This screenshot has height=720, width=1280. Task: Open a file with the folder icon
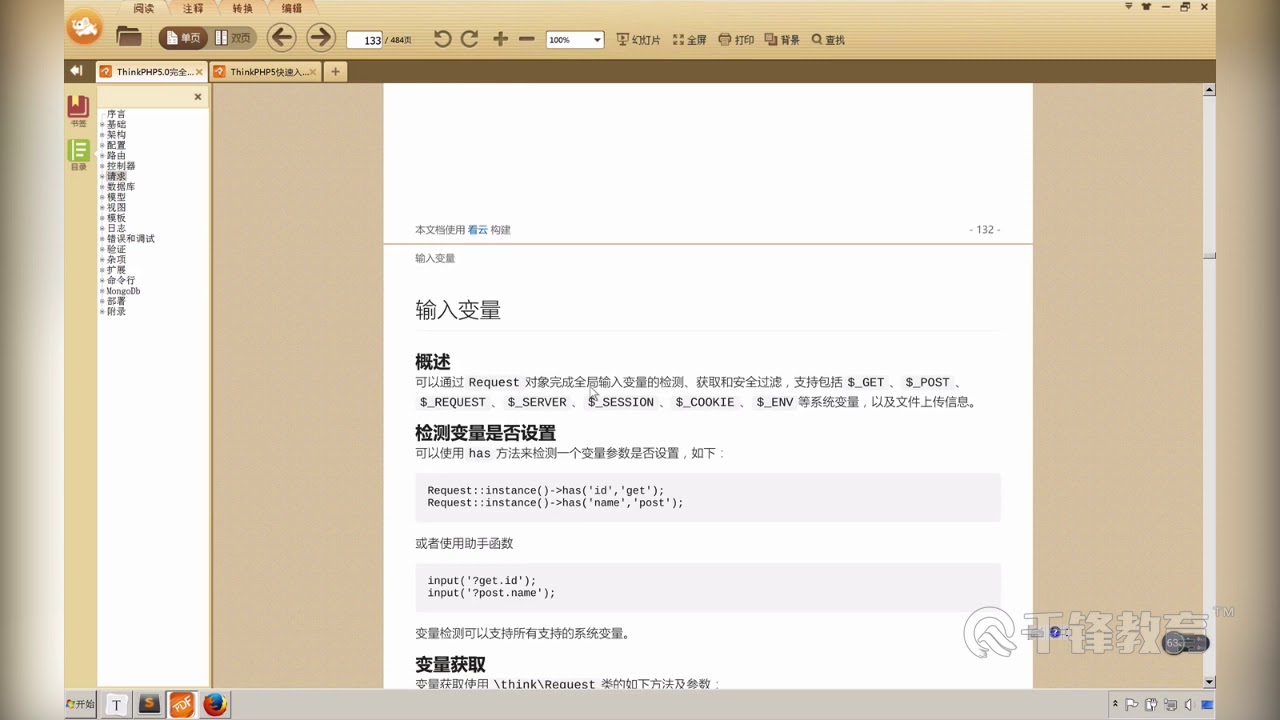click(x=129, y=38)
